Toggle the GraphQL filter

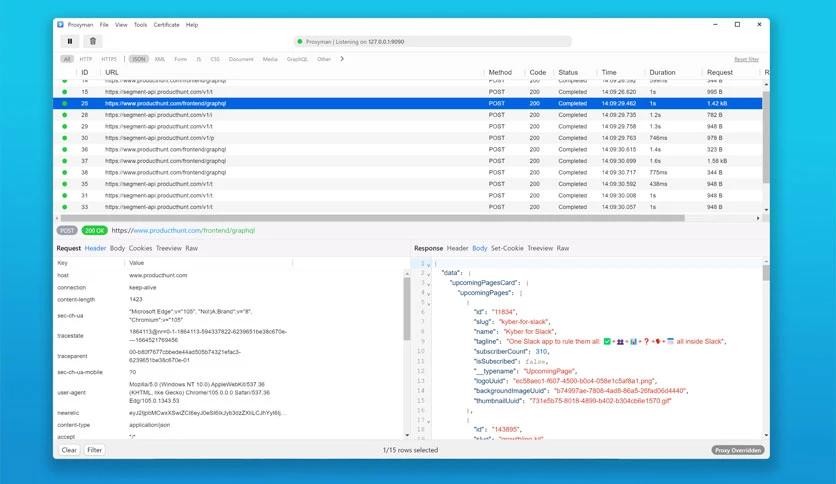coord(298,59)
